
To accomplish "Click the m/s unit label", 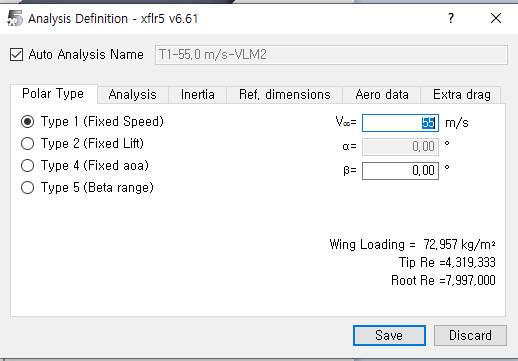I will [x=457, y=123].
